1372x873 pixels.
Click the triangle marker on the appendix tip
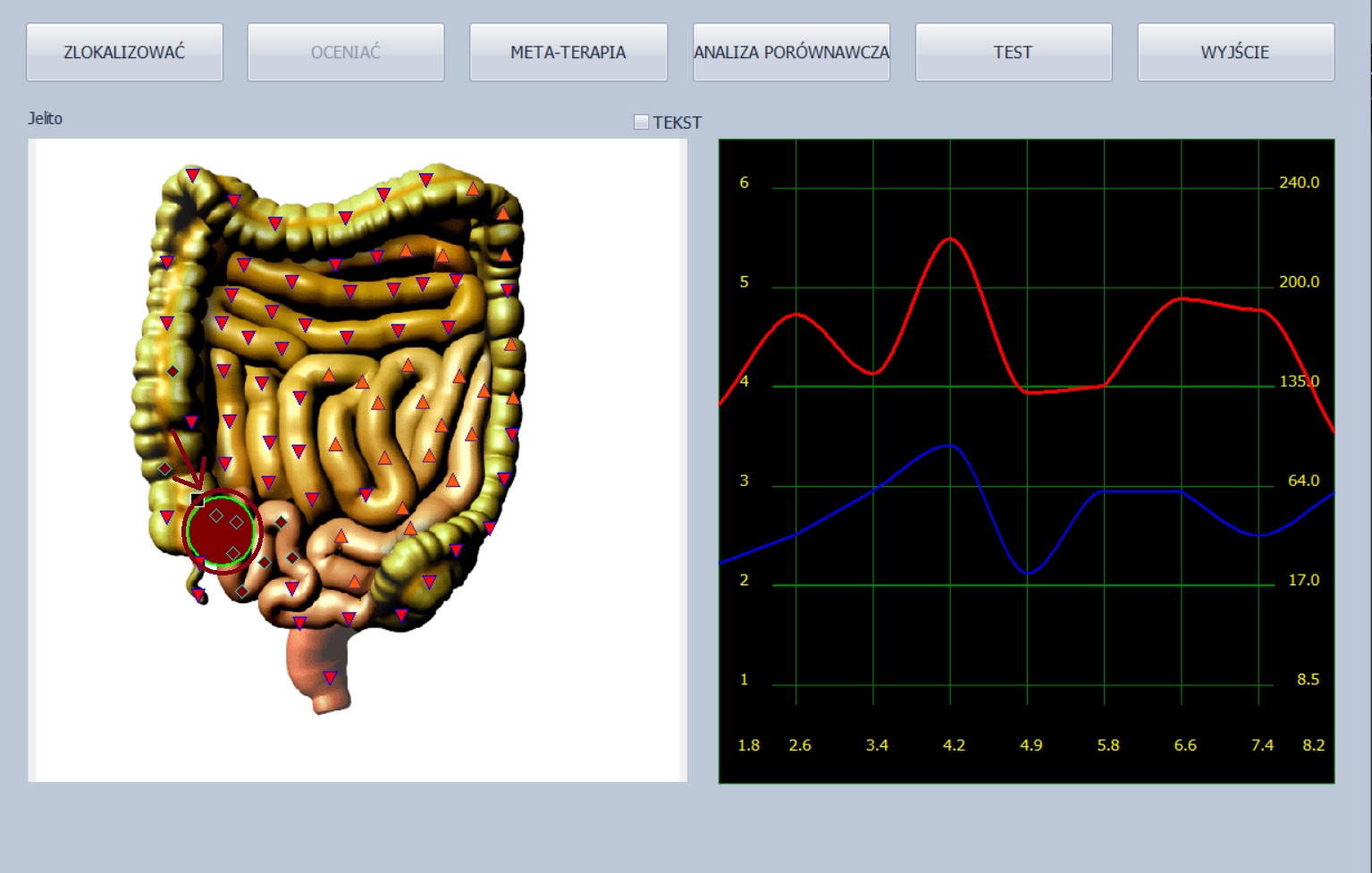(x=198, y=595)
